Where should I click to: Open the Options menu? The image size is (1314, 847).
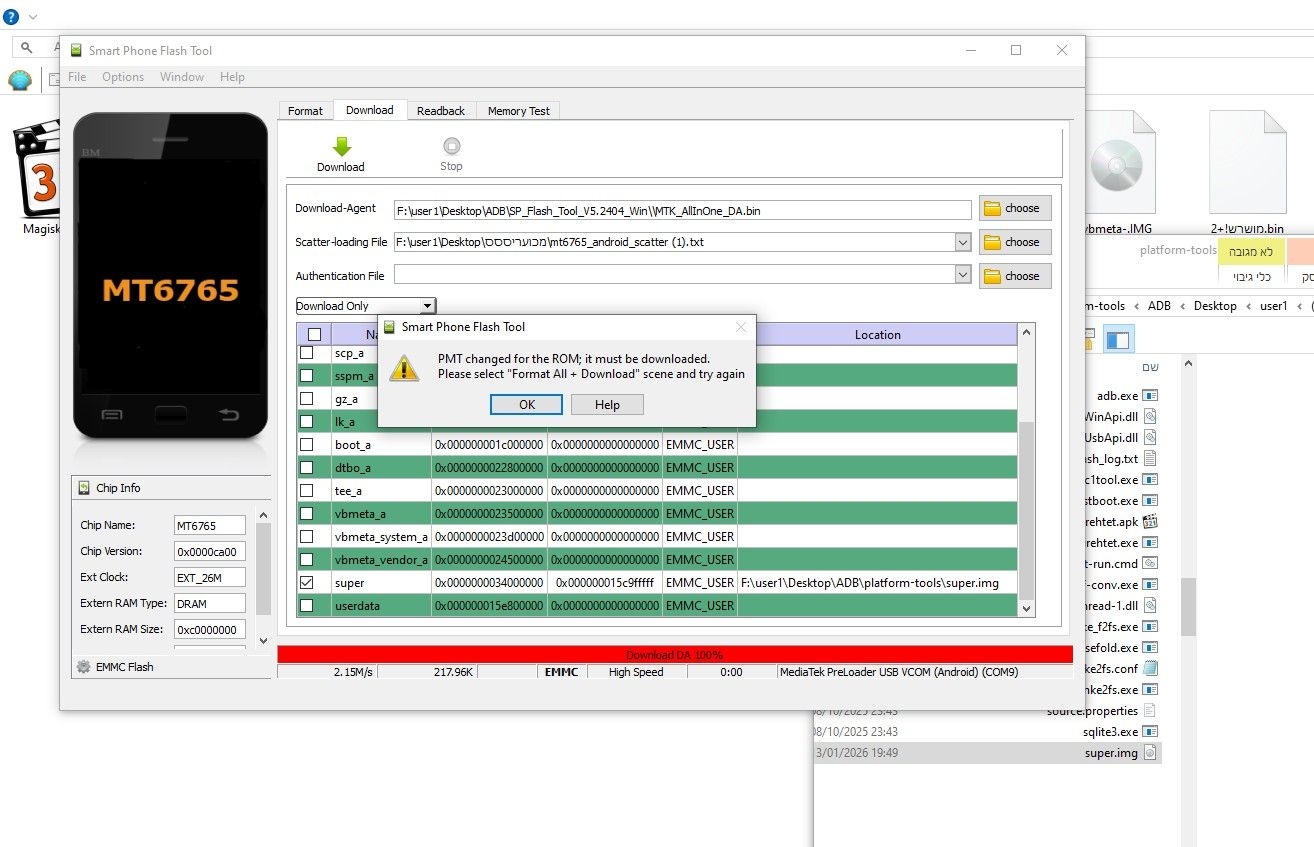(123, 77)
